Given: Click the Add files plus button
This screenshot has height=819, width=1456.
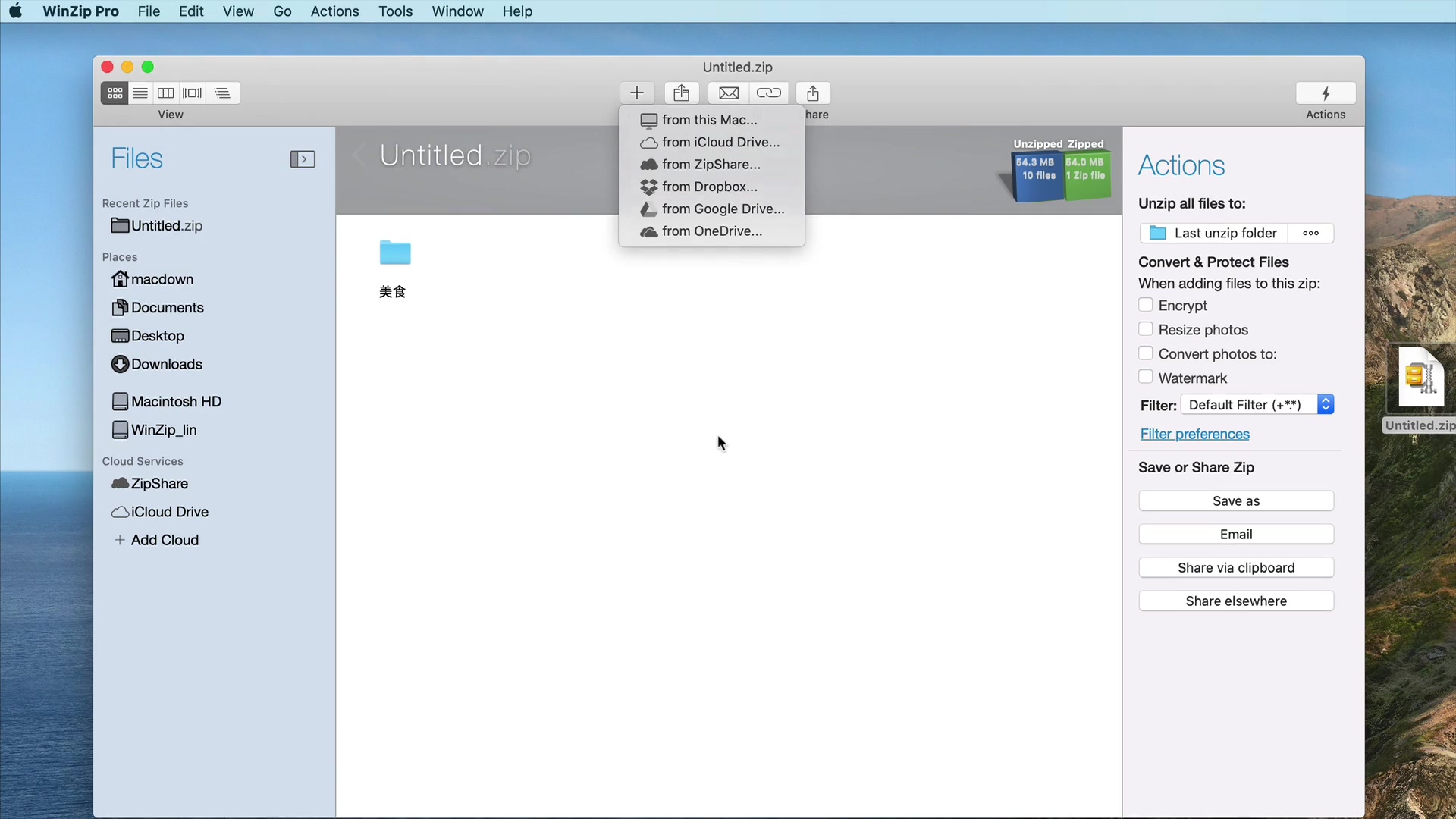Looking at the screenshot, I should [637, 93].
